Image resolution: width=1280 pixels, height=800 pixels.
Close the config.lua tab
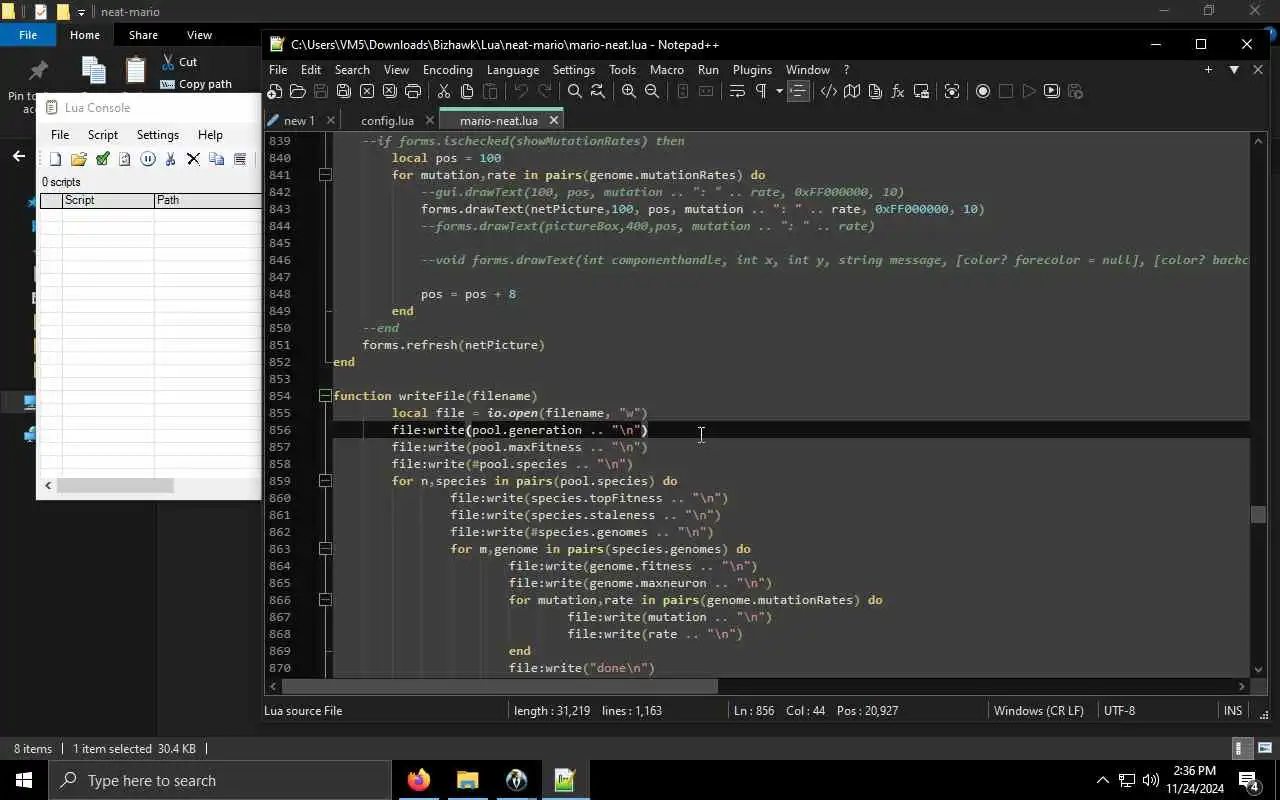[x=430, y=121]
